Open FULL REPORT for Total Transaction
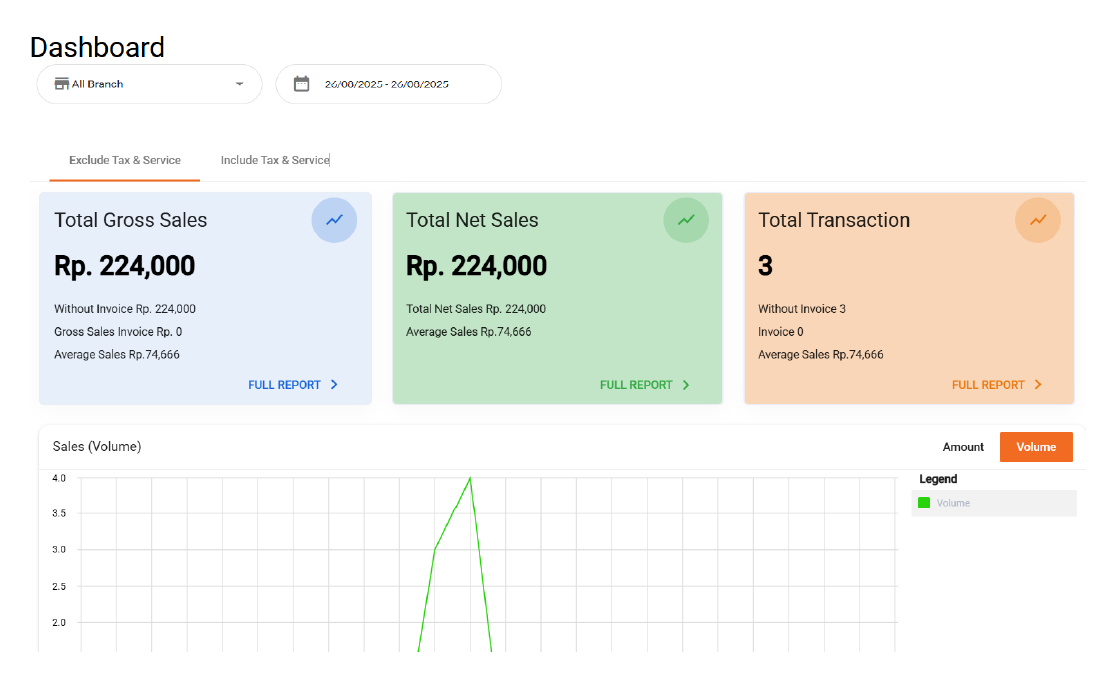1110x679 pixels. (x=988, y=385)
